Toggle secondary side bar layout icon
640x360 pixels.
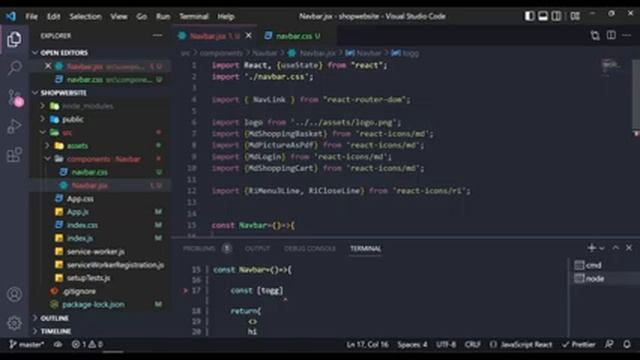tap(556, 16)
